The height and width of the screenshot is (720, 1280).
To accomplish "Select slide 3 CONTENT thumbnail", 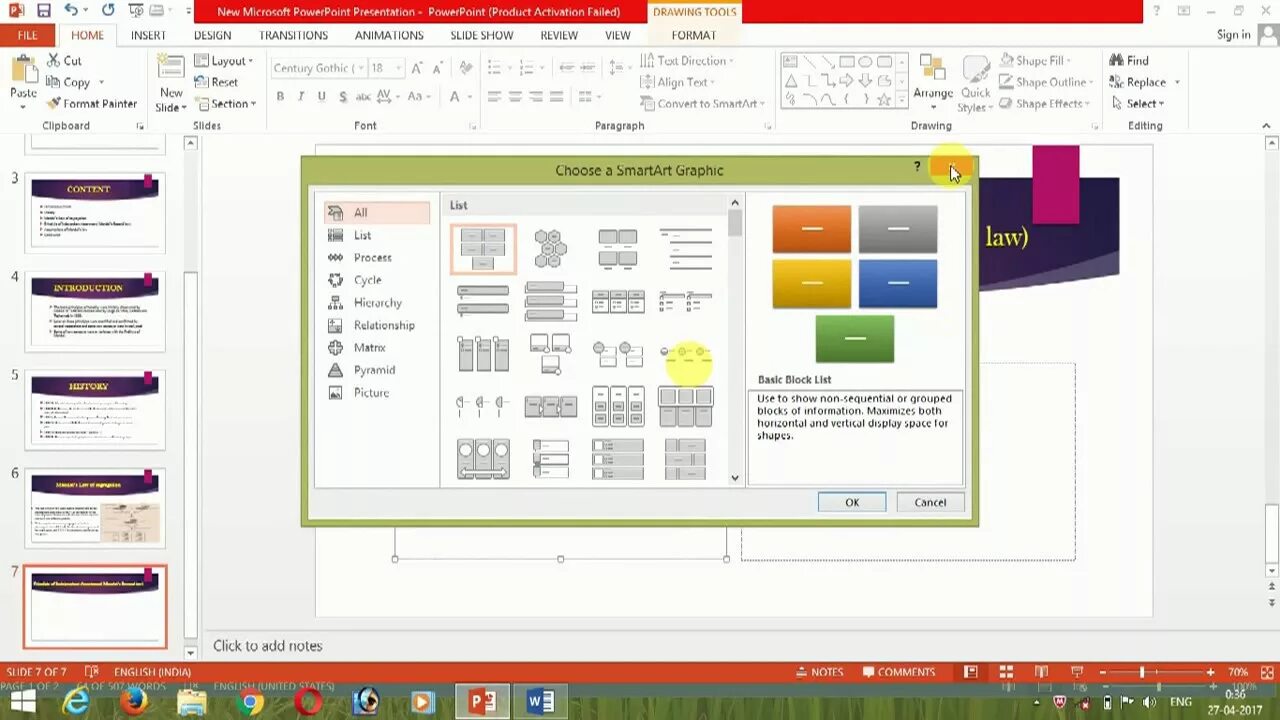I will pos(95,213).
